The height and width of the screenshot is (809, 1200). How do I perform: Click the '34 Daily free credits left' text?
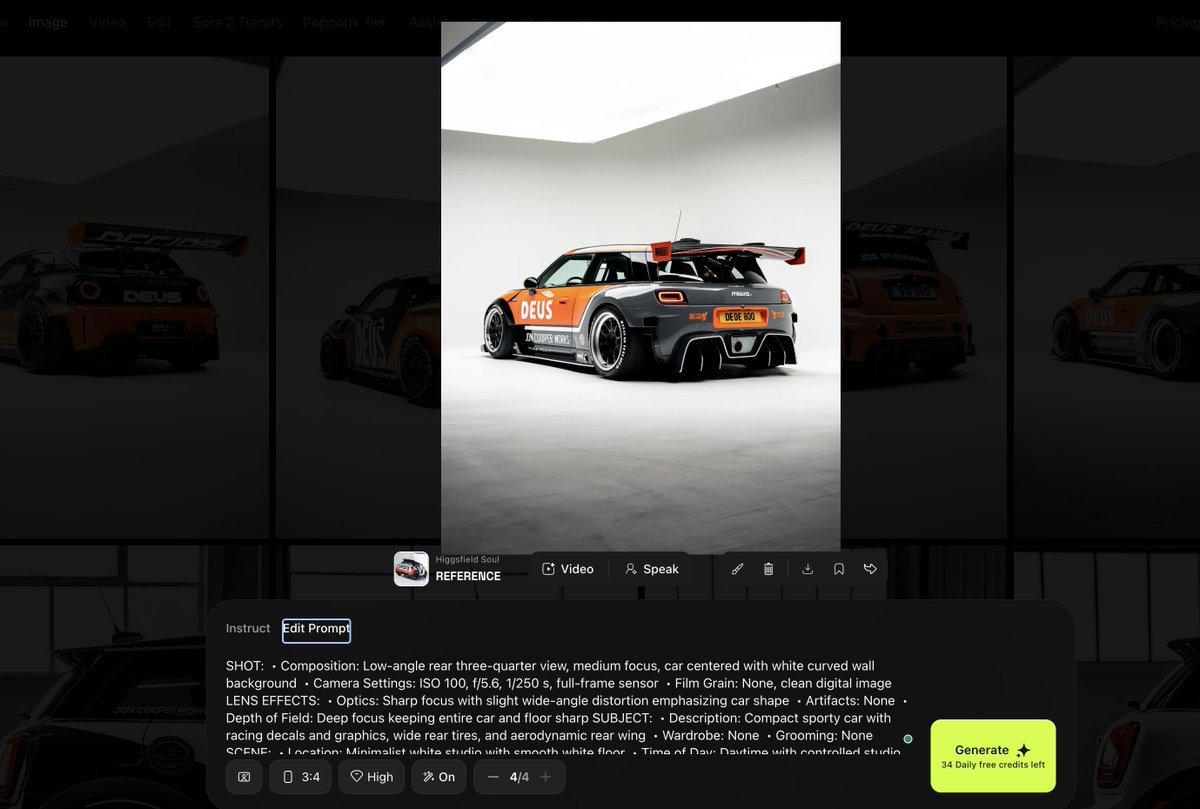click(993, 765)
